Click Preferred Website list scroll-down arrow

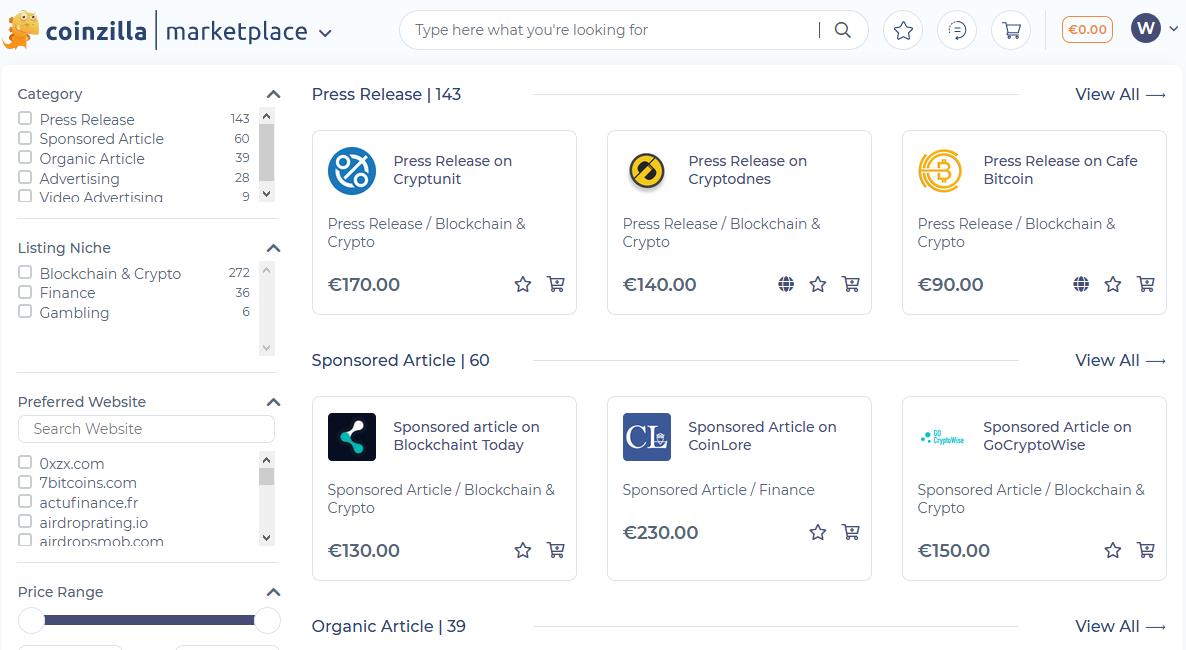(266, 538)
